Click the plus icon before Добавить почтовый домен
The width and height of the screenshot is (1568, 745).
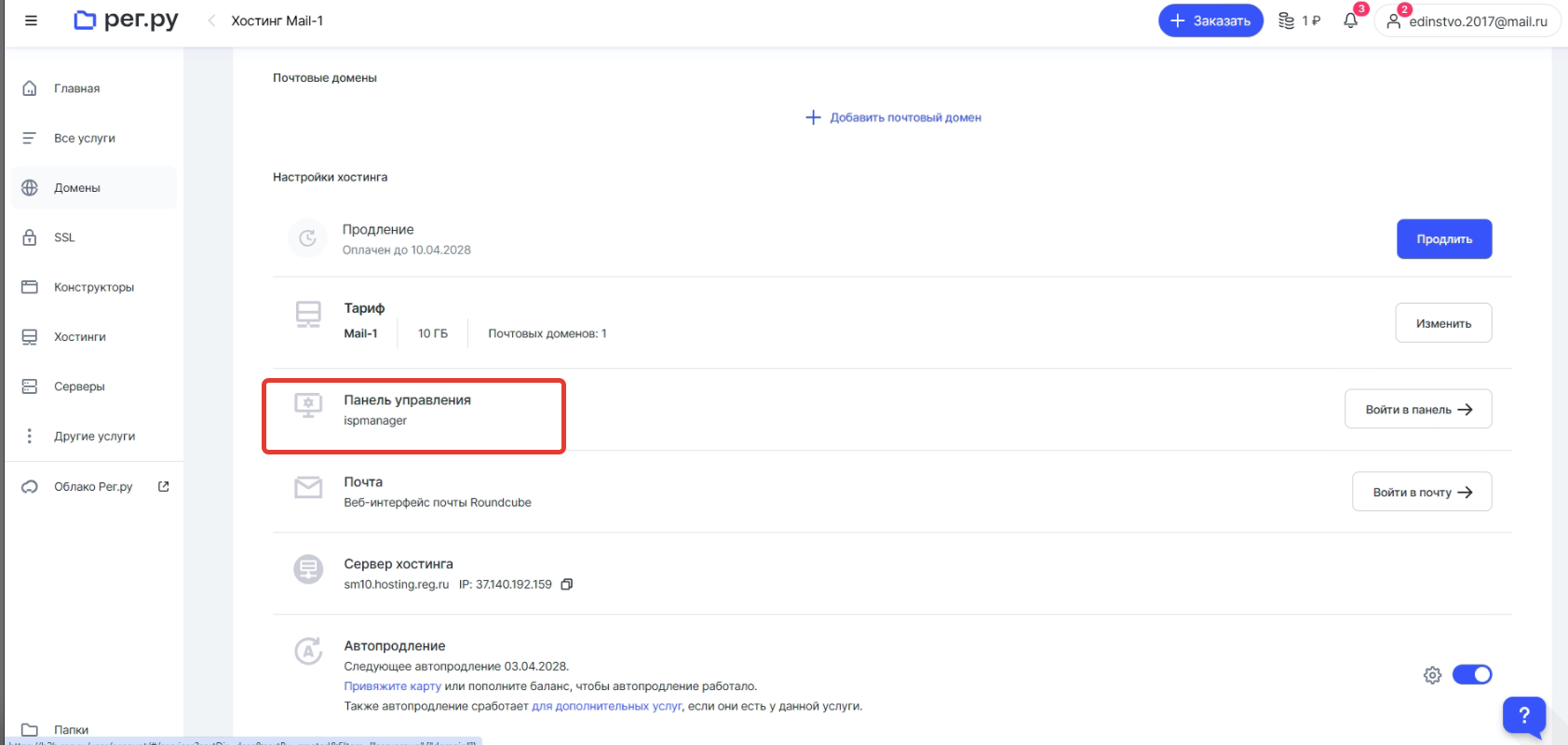813,117
